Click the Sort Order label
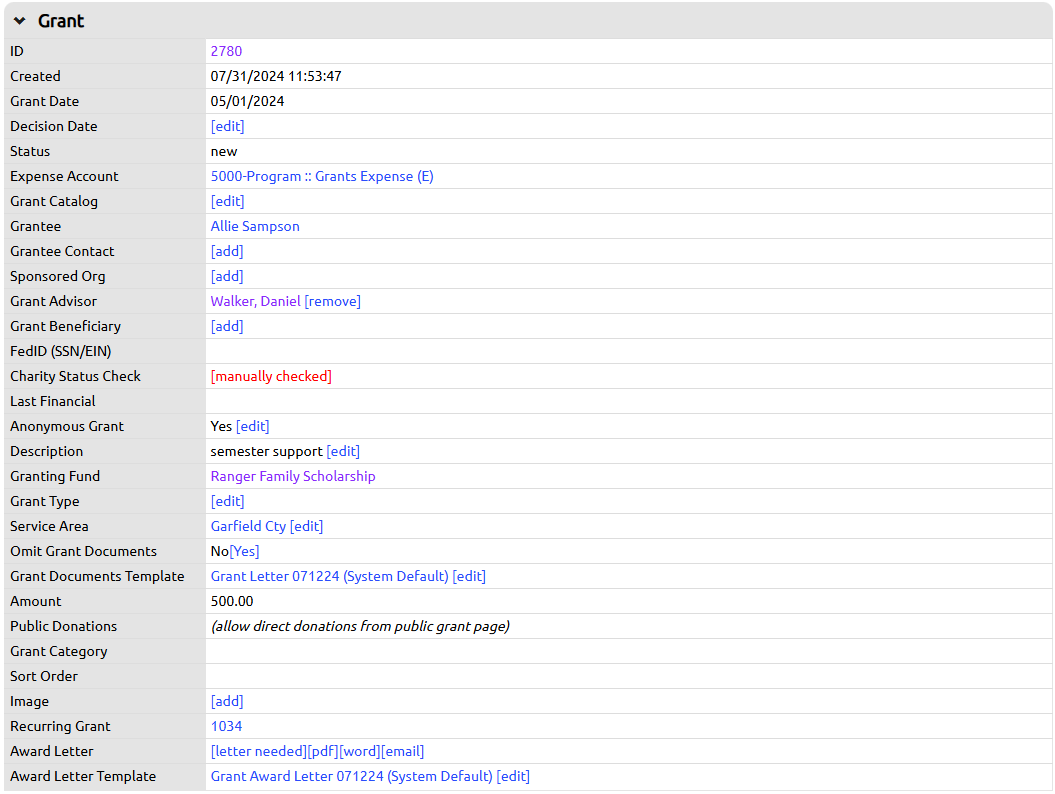This screenshot has width=1055, height=794. 44,676
